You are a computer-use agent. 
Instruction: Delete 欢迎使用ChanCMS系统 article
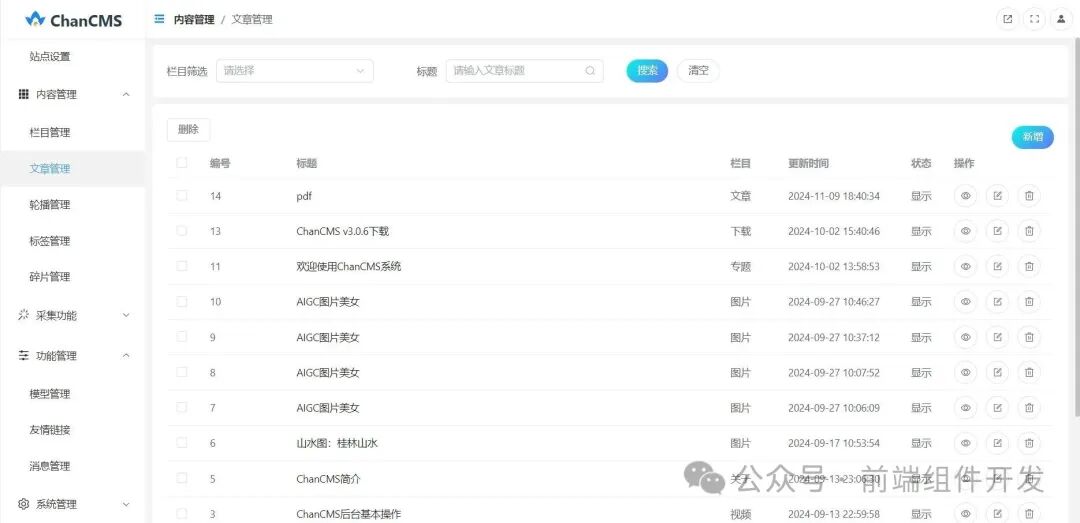1029,266
